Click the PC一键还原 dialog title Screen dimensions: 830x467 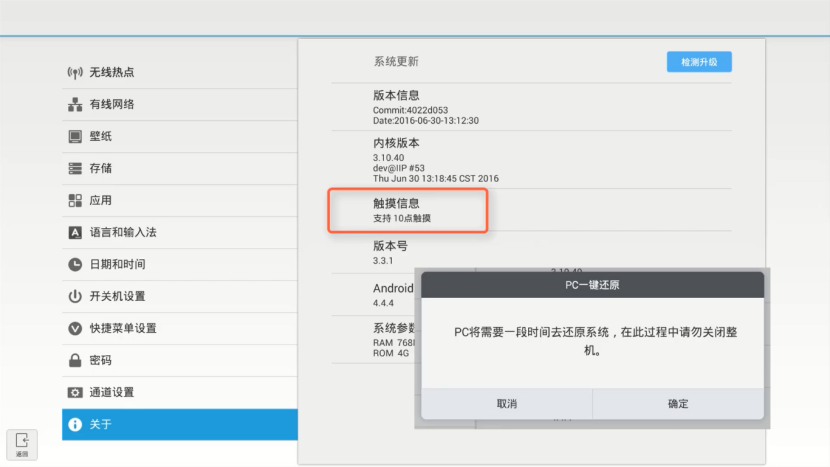[592, 285]
